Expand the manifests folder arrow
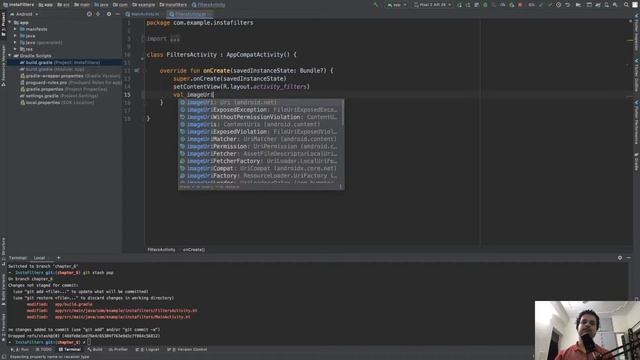Image resolution: width=640 pixels, height=360 pixels. pos(16,29)
